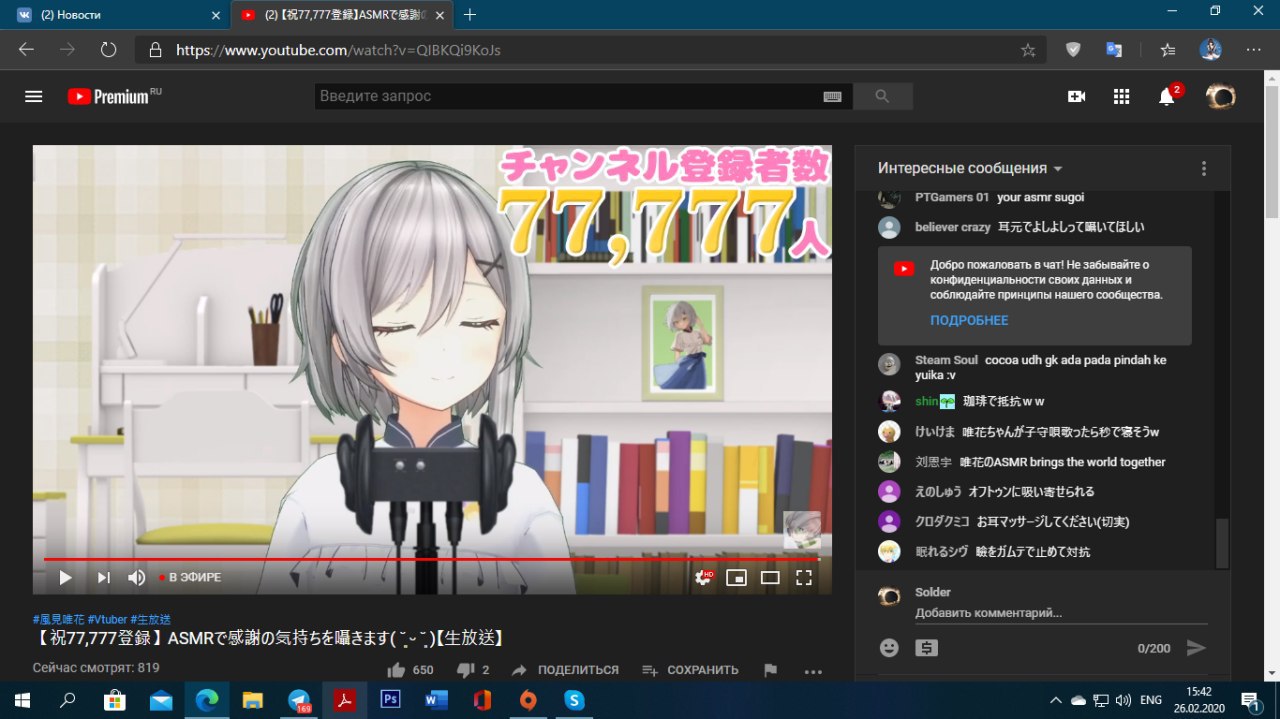Add page to favorites star
Screen dimensions: 1280x719
1027,50
